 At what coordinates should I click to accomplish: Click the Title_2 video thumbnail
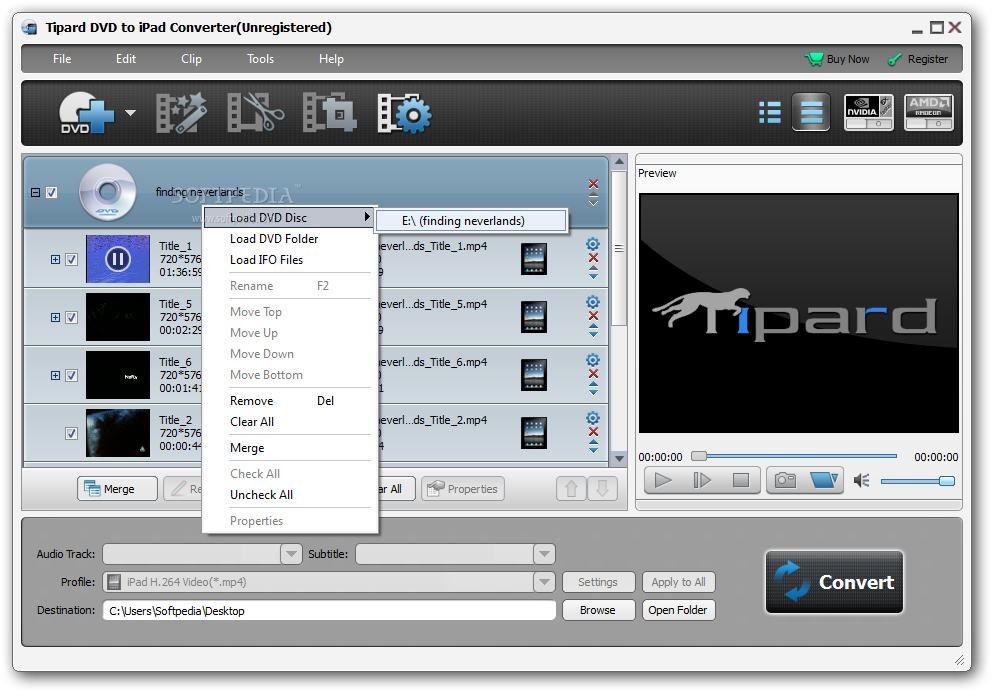[x=118, y=433]
